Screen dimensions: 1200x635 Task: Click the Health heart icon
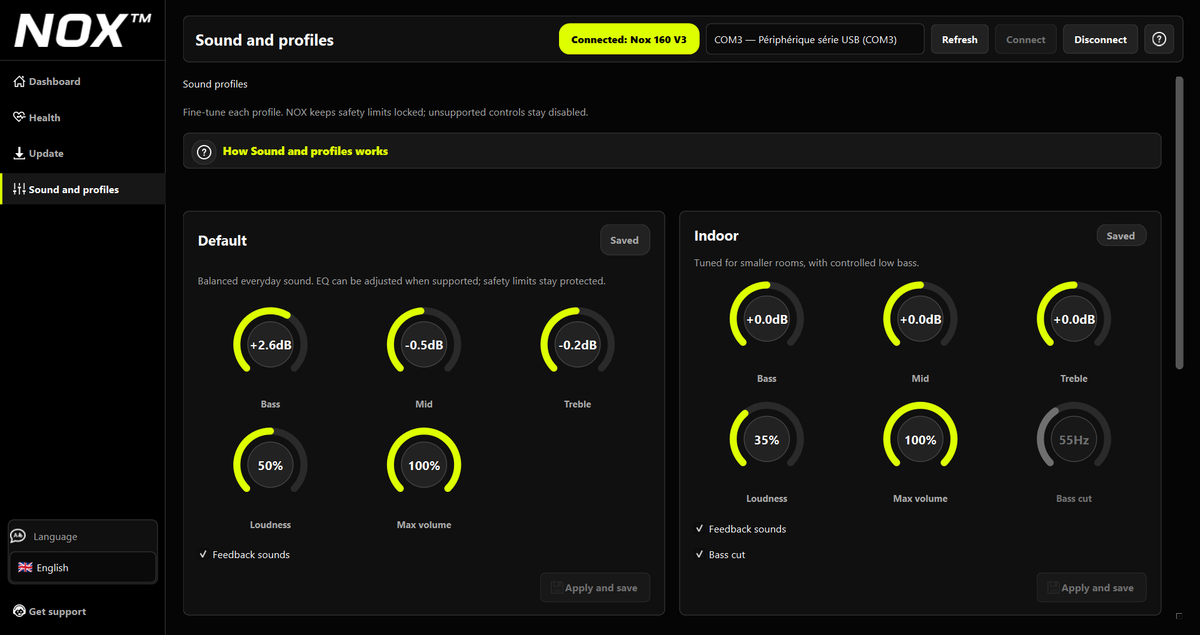click(19, 117)
